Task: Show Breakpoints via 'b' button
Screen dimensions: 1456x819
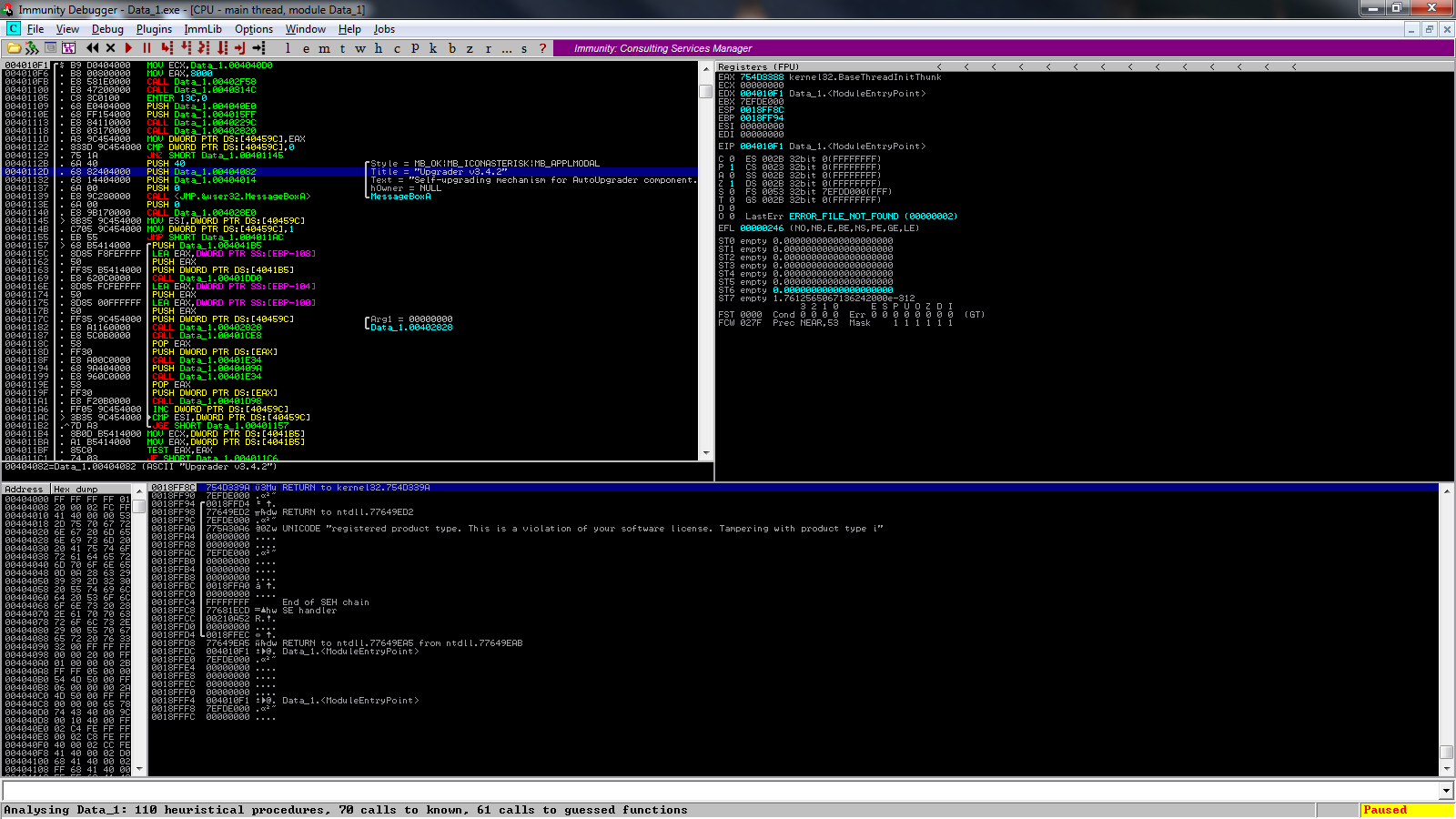Action: [x=451, y=48]
